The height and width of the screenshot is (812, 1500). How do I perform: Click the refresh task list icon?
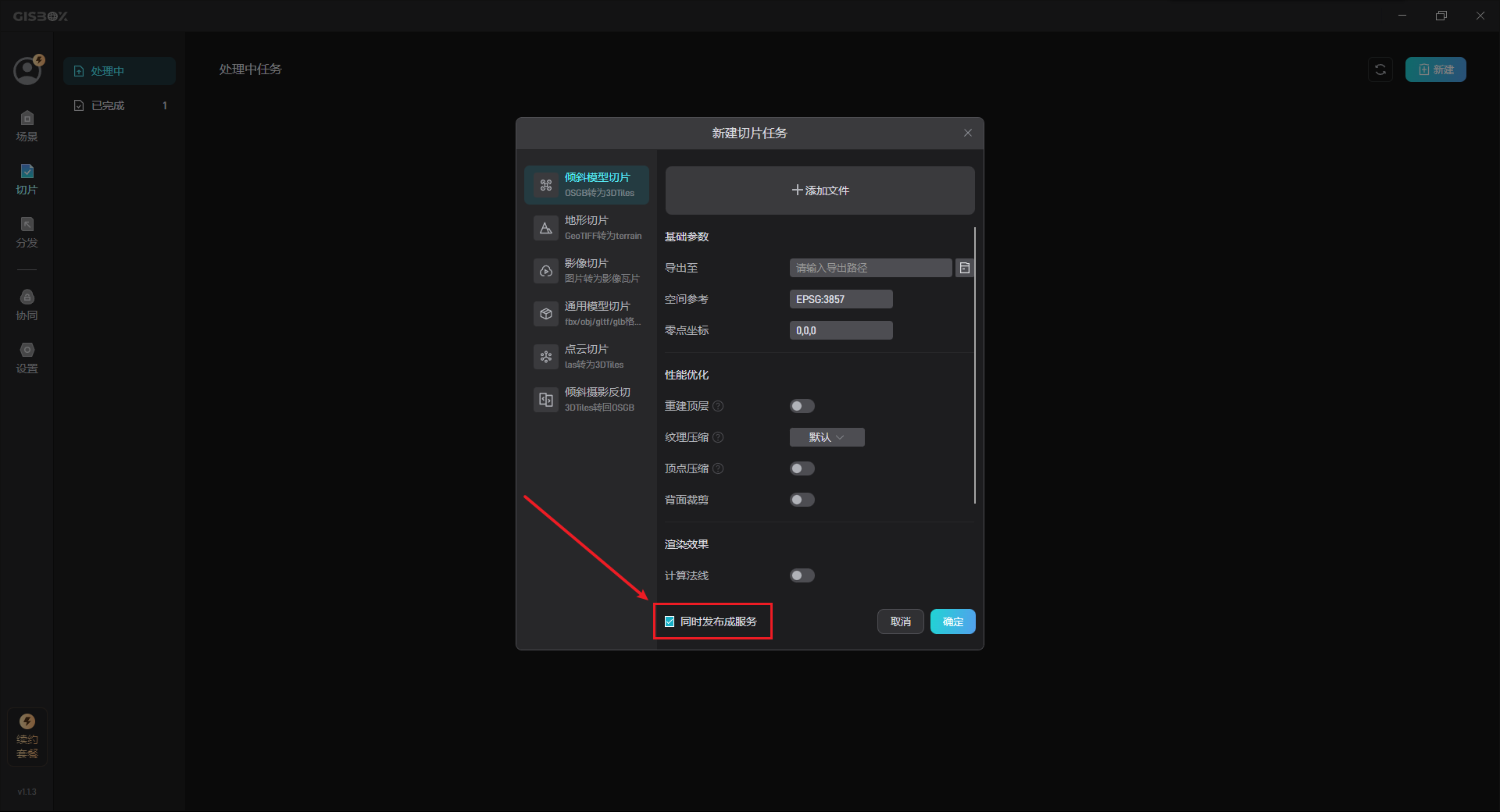(x=1380, y=69)
